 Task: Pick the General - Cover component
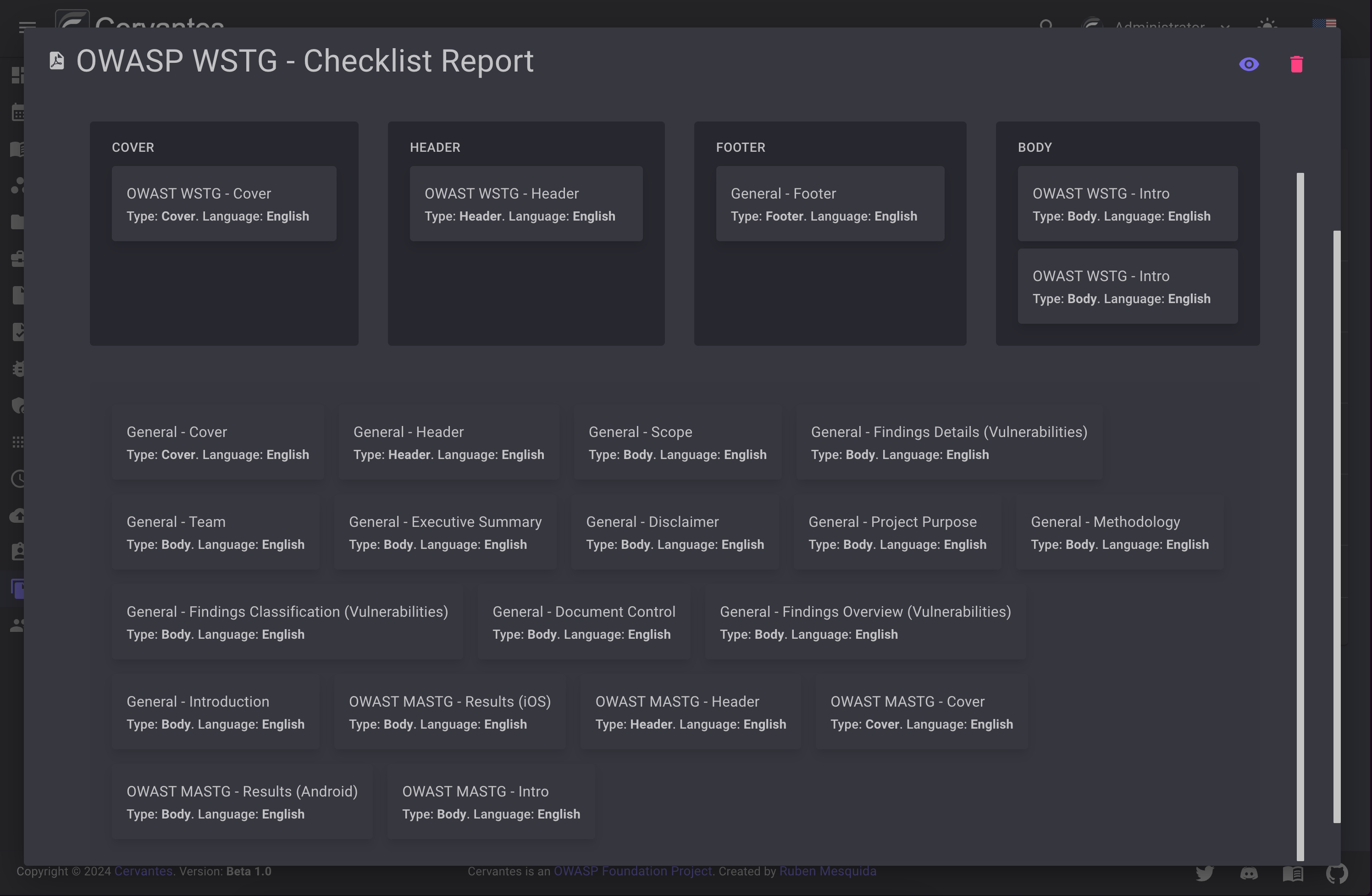point(218,442)
